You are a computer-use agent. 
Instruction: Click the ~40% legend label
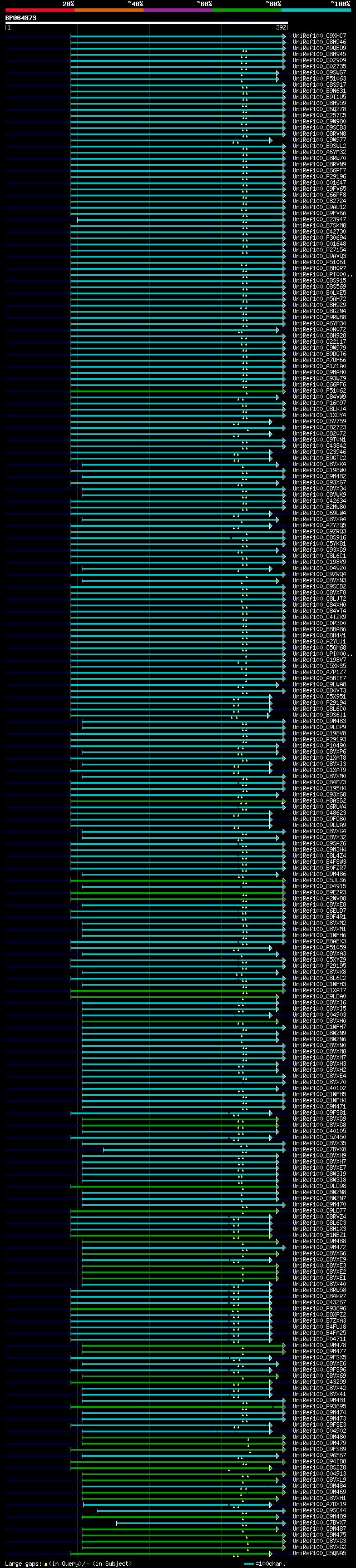[x=135, y=4]
